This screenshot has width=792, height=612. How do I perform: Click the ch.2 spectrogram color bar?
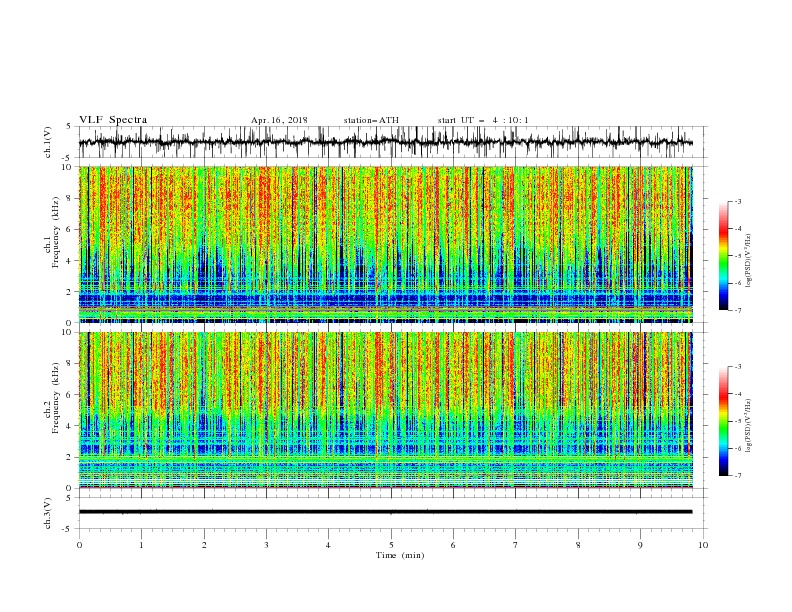pyautogui.click(x=723, y=421)
